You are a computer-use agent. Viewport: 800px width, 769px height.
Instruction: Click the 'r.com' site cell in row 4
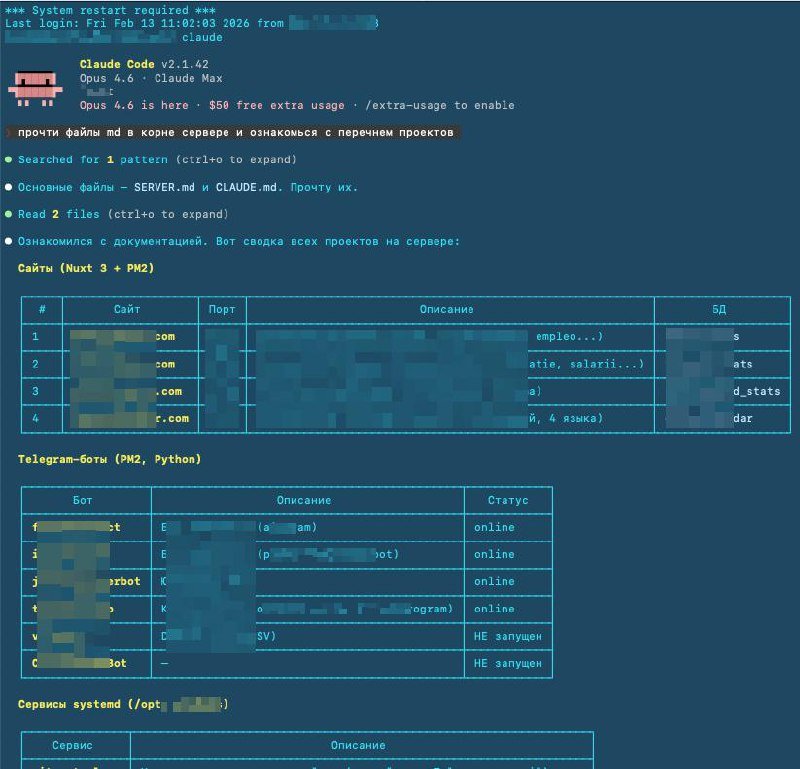(172, 418)
